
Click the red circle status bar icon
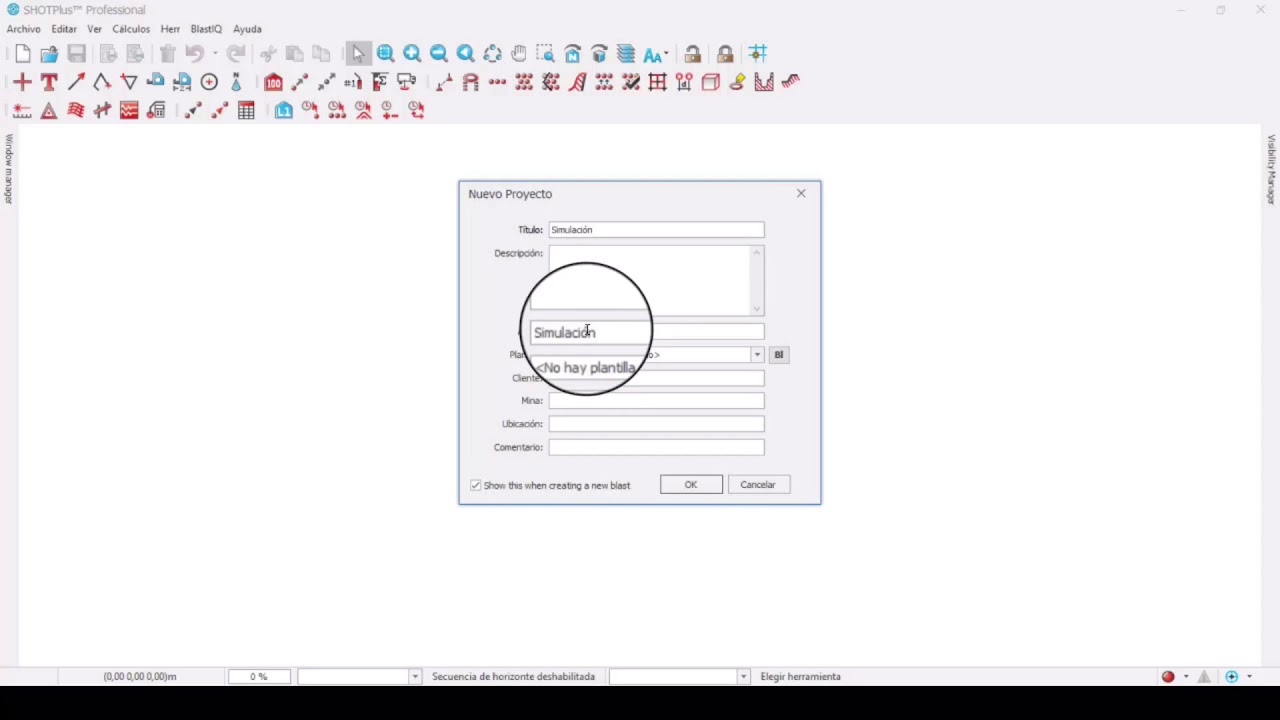[x=1168, y=677]
